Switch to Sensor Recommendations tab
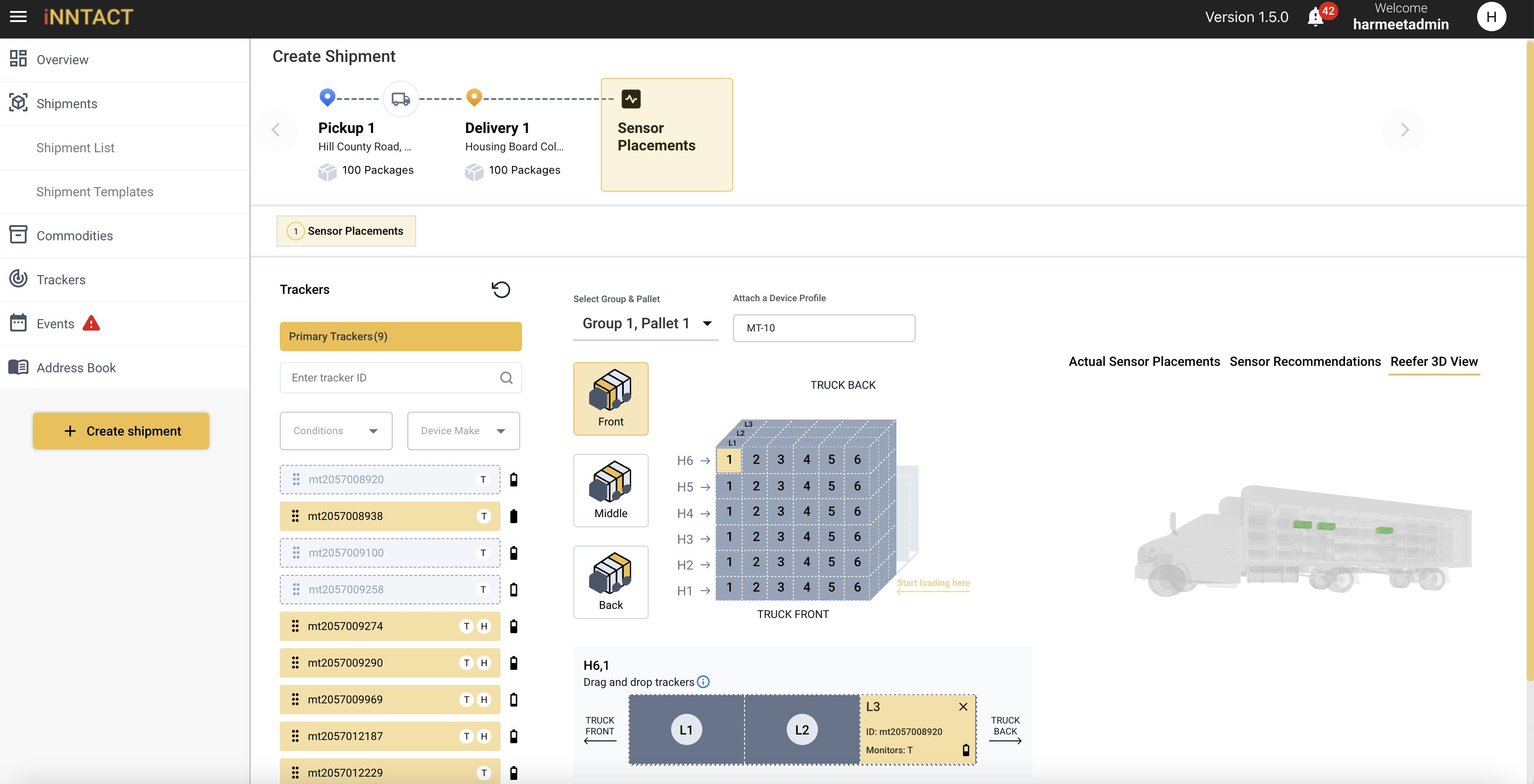This screenshot has height=784, width=1534. [x=1305, y=361]
